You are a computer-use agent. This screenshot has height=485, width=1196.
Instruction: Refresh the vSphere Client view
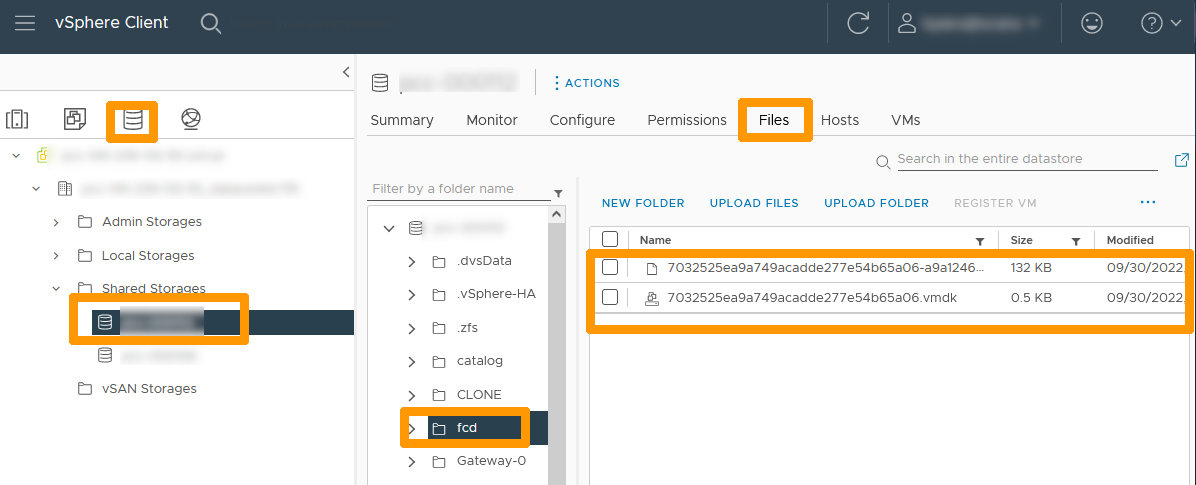[x=858, y=23]
